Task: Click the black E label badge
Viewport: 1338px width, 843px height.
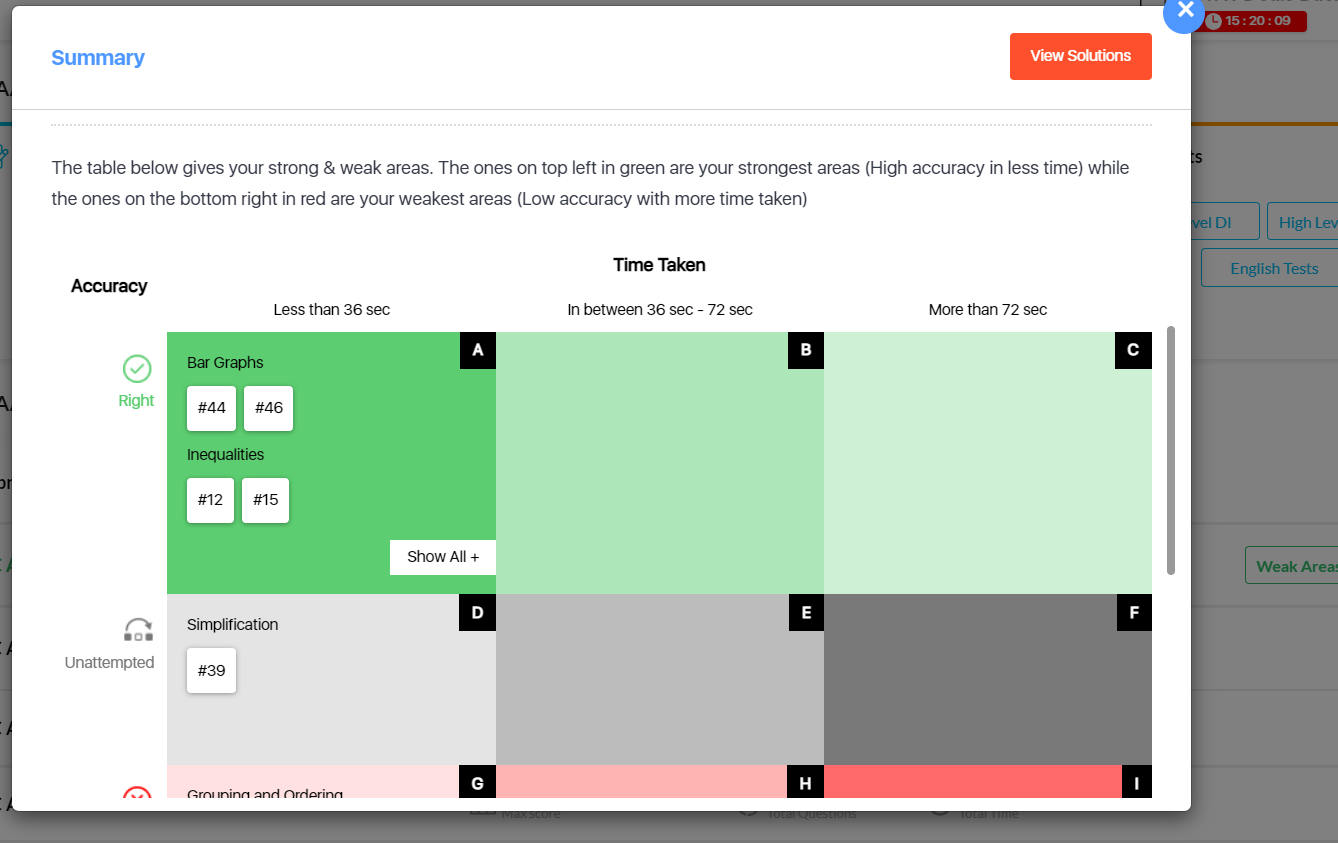Action: pos(805,612)
